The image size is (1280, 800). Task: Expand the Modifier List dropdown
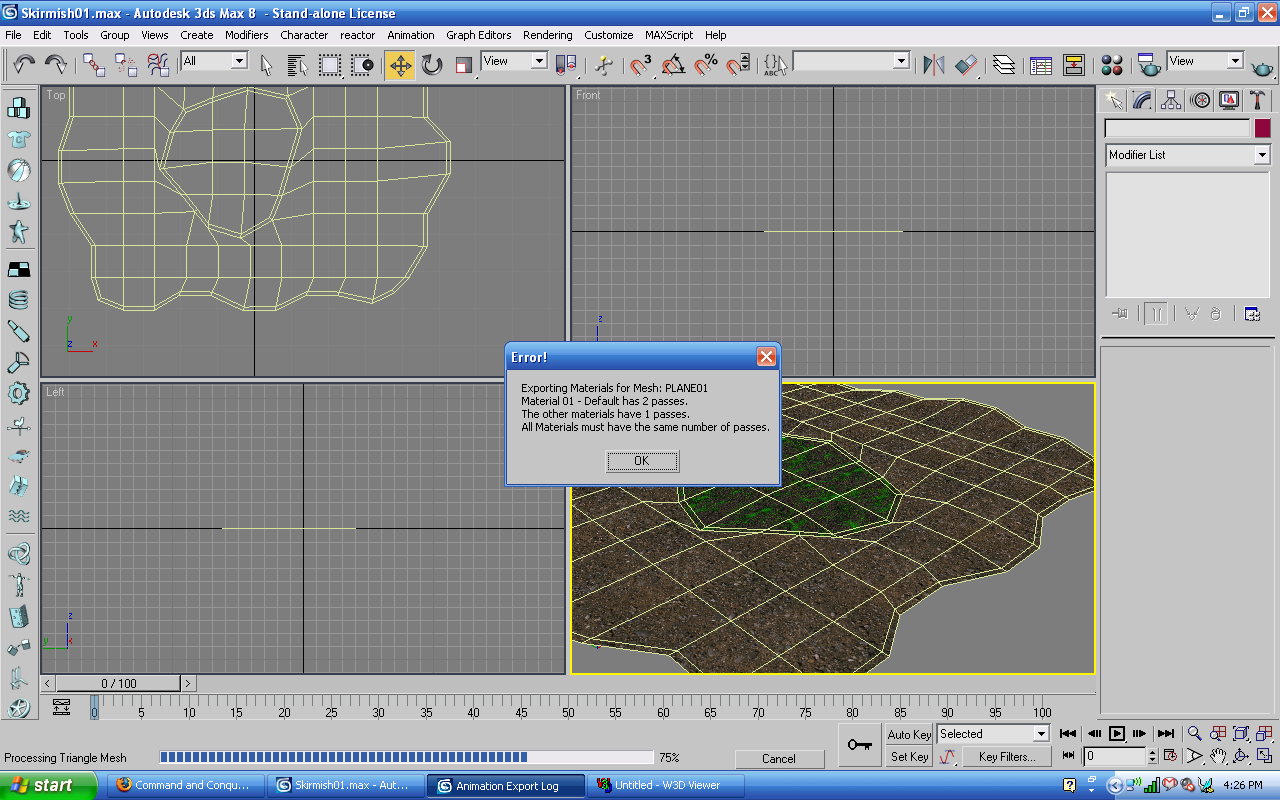pos(1261,155)
